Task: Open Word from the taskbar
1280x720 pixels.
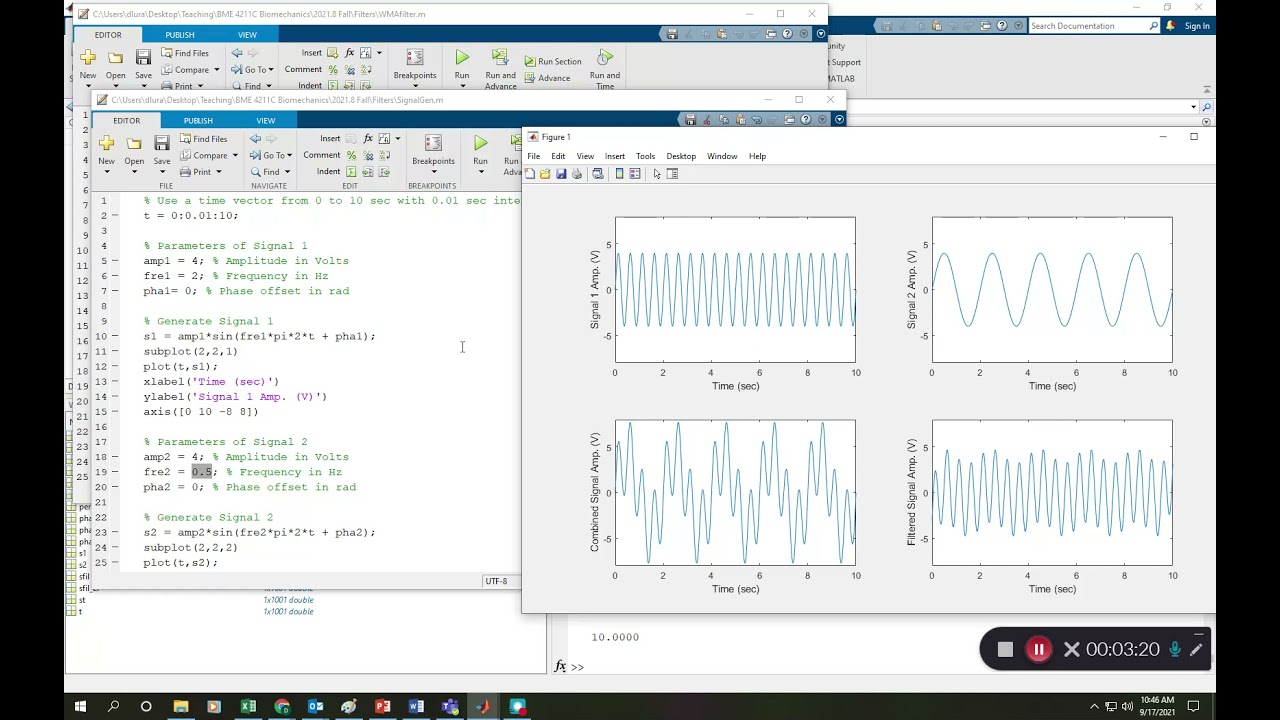Action: point(416,707)
